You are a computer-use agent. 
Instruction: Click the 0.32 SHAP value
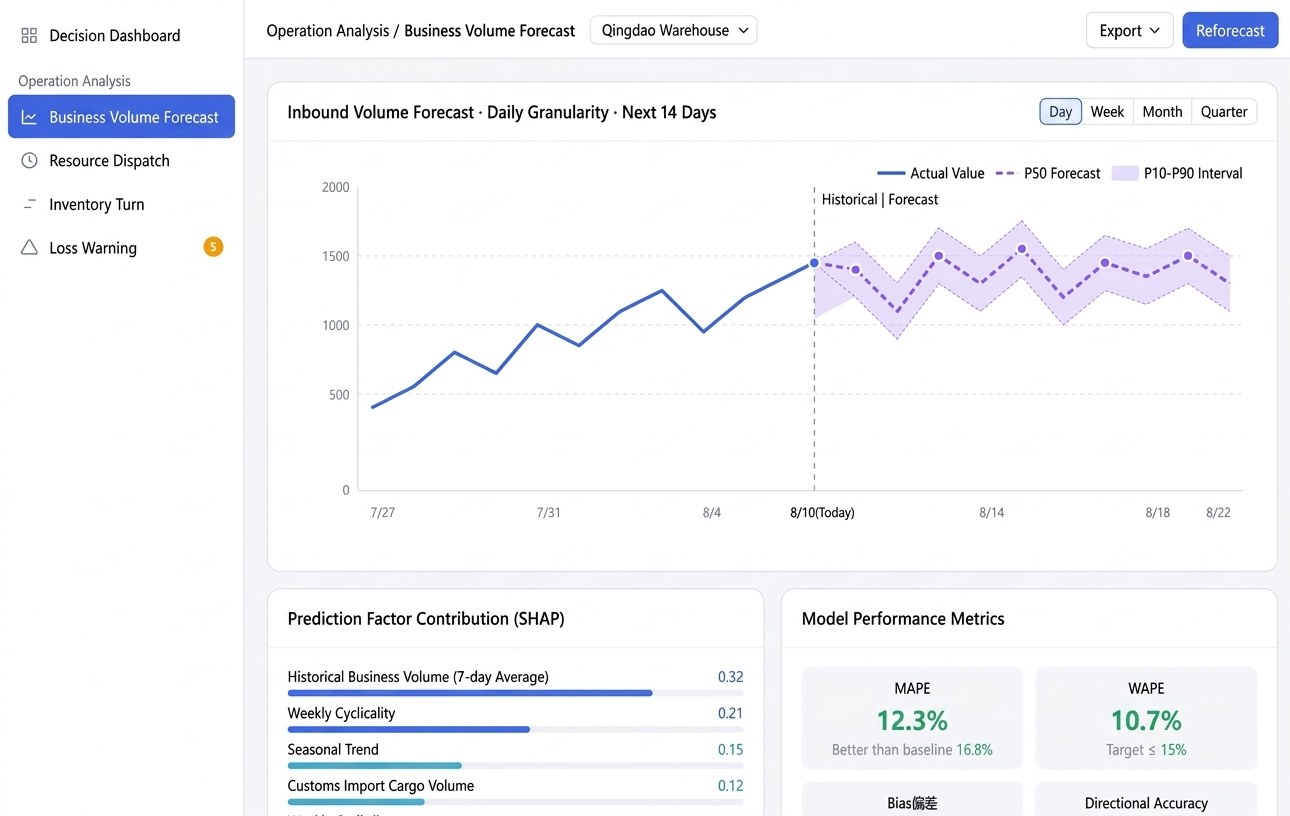click(x=731, y=677)
